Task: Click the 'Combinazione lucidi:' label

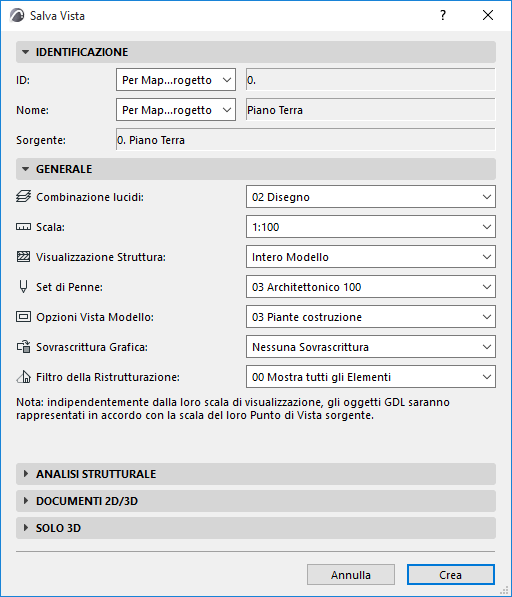Action: (x=90, y=197)
